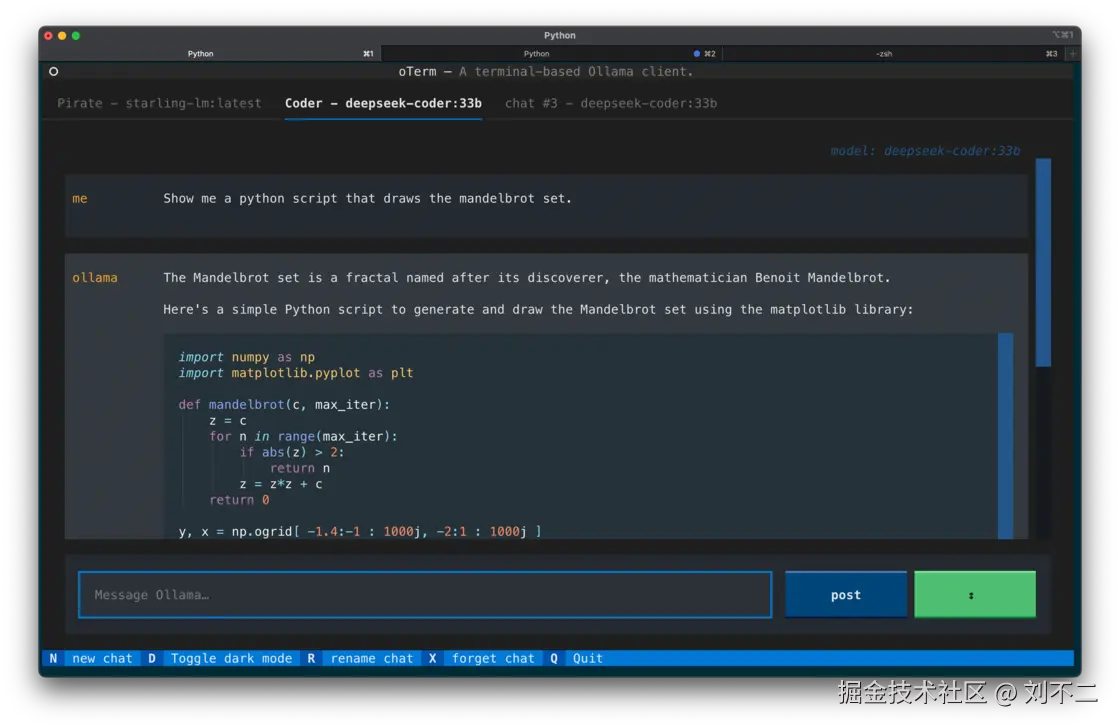Click rename chat in footer

click(x=371, y=659)
